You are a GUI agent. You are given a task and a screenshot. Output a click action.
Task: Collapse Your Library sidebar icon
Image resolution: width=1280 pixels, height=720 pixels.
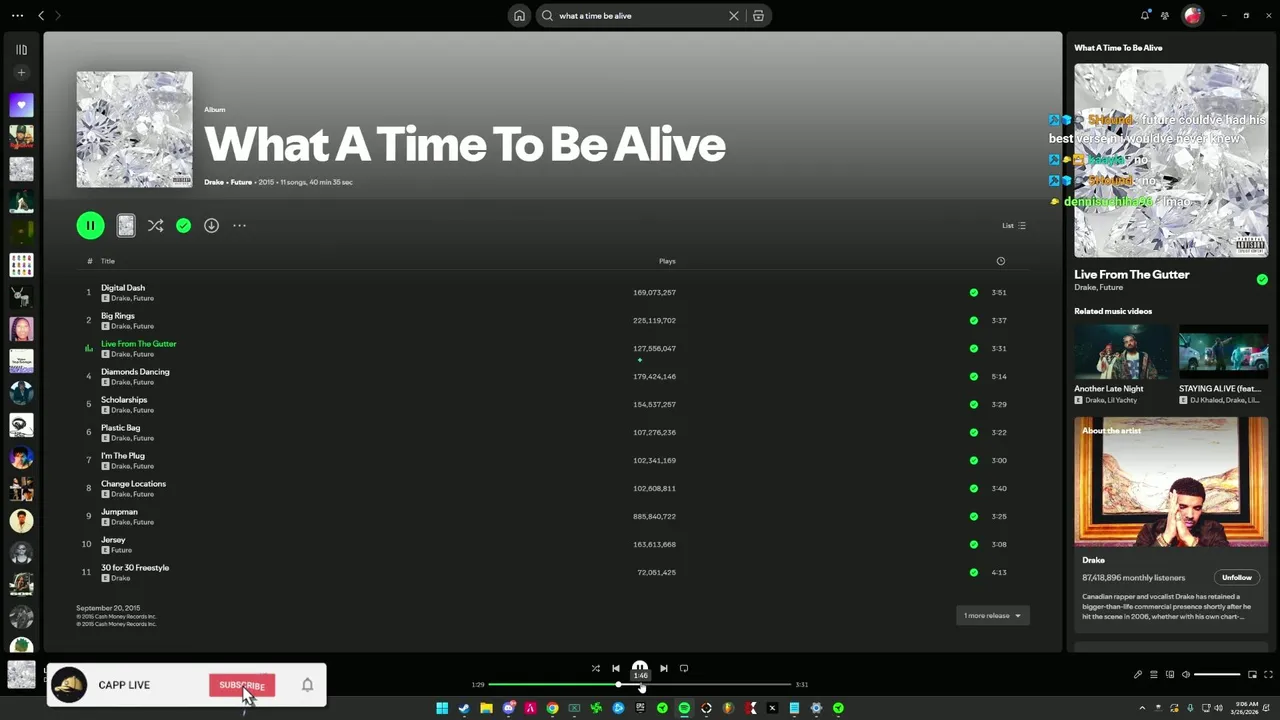(x=21, y=49)
